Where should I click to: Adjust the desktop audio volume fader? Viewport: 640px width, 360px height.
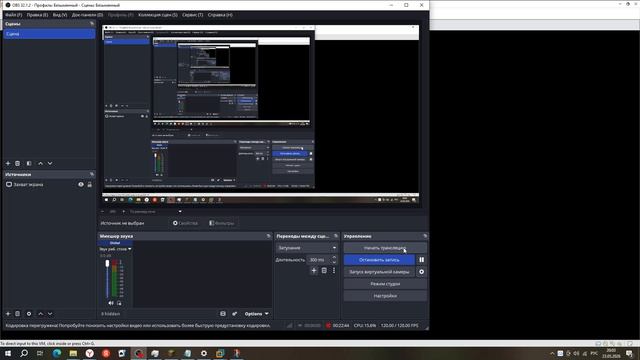[x=107, y=264]
